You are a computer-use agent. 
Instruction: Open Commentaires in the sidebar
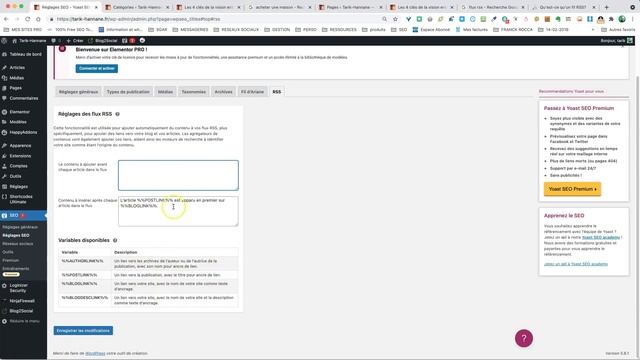coord(24,98)
